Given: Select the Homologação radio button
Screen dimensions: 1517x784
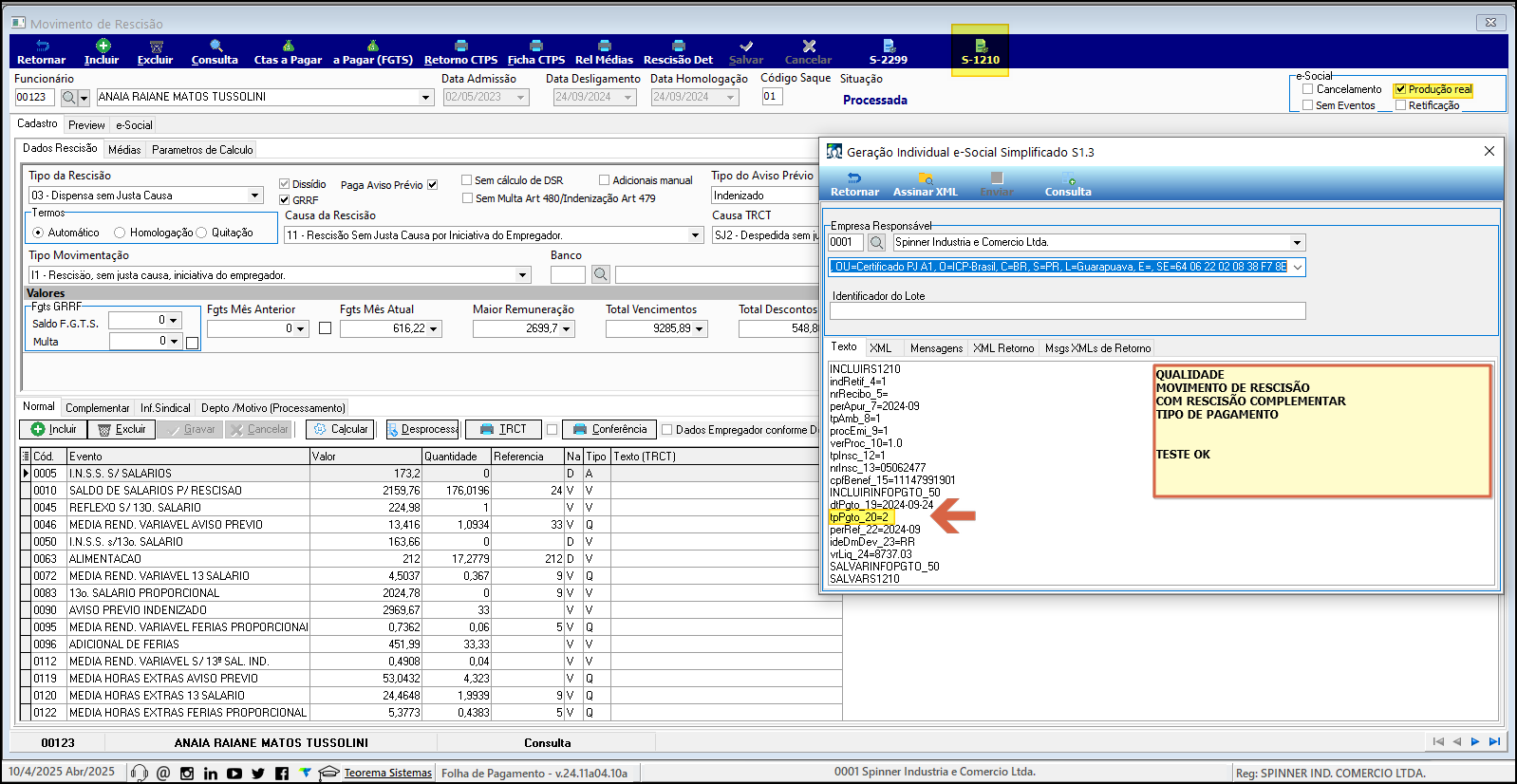Looking at the screenshot, I should 120,233.
